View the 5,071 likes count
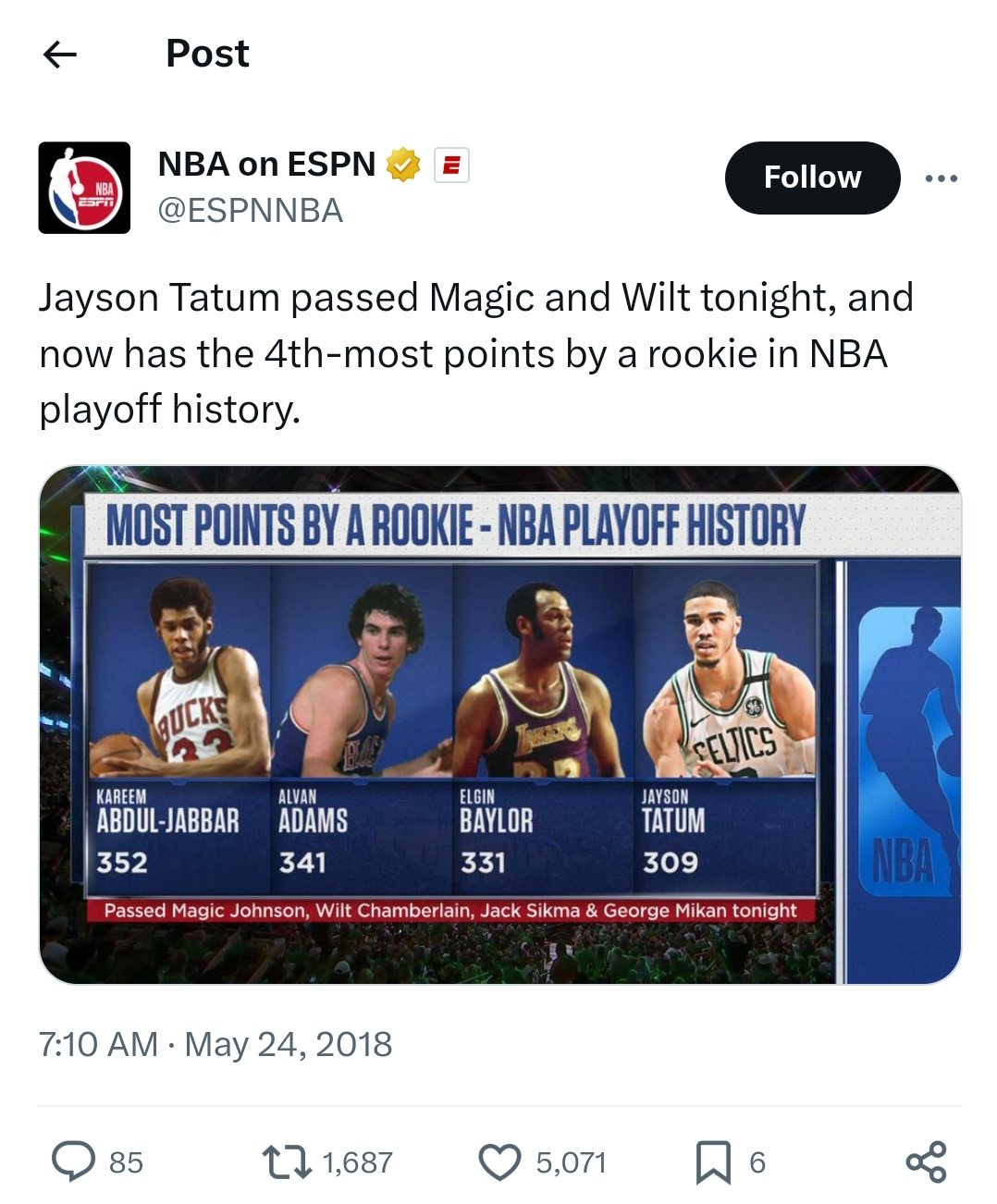 point(571,1162)
